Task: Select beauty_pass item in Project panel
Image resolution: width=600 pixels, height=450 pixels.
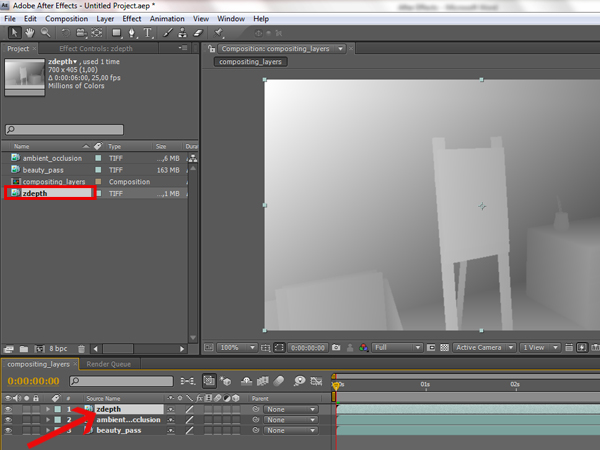Action: (x=43, y=170)
